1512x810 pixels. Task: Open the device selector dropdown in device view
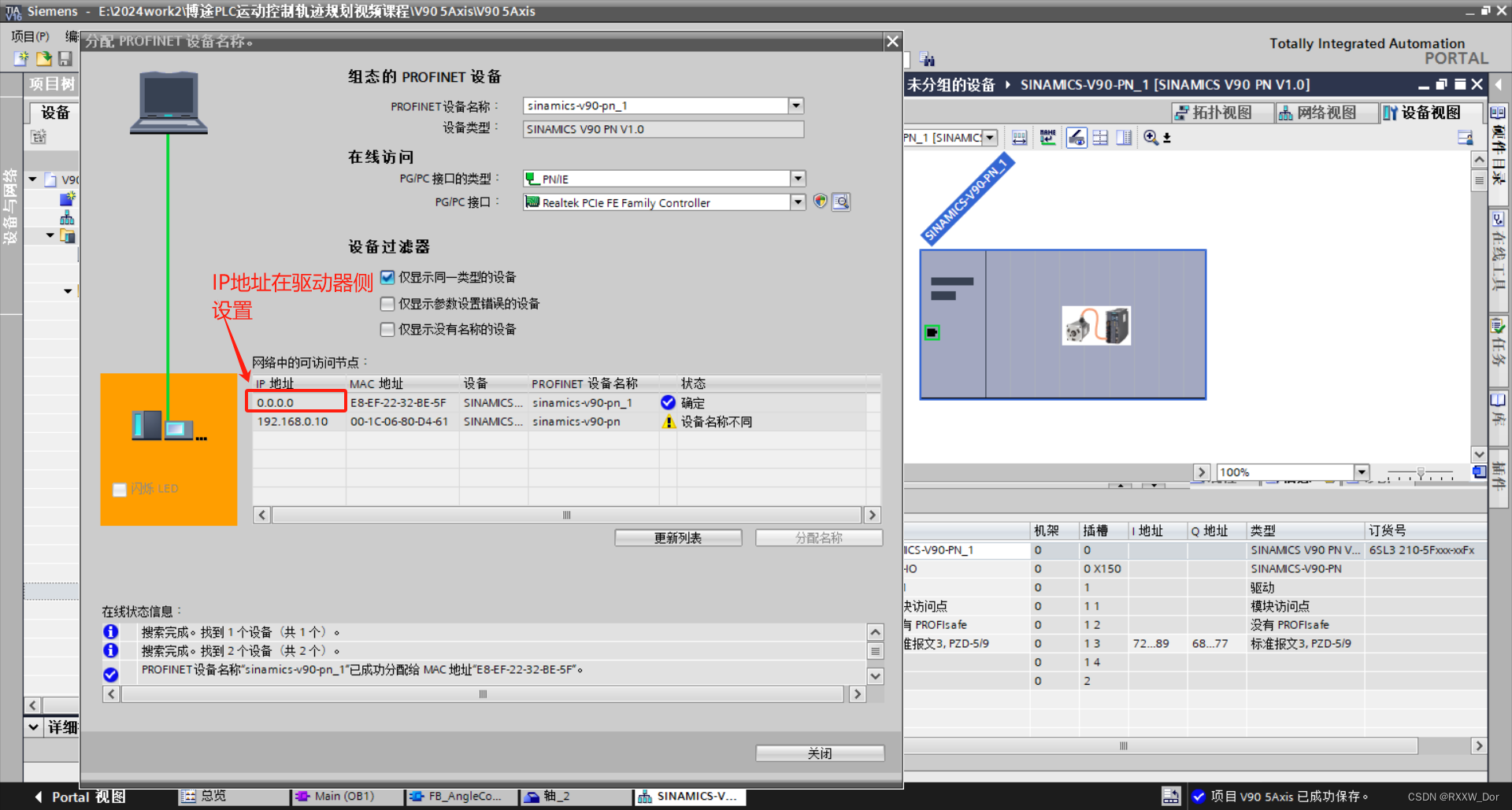tap(991, 138)
